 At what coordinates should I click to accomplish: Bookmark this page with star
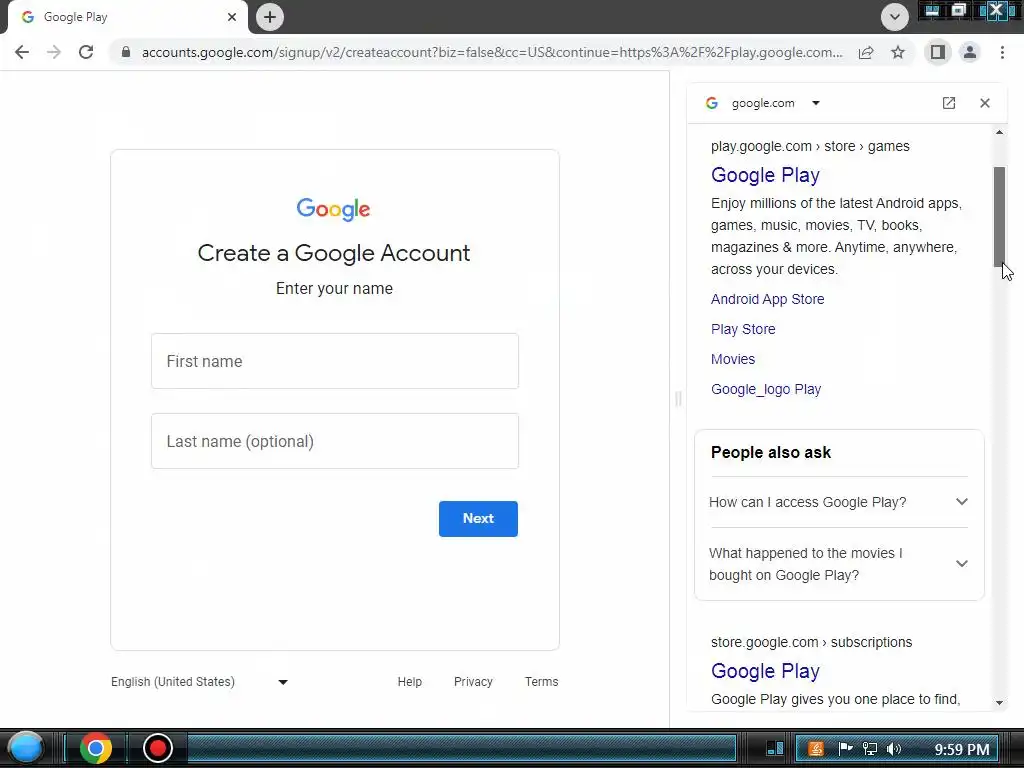click(898, 52)
